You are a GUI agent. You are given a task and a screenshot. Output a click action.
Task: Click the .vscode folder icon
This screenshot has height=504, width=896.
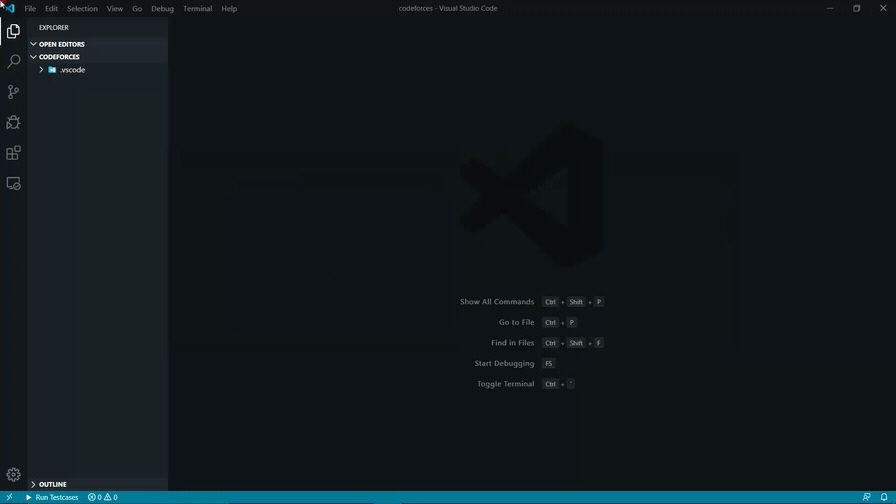(x=52, y=70)
